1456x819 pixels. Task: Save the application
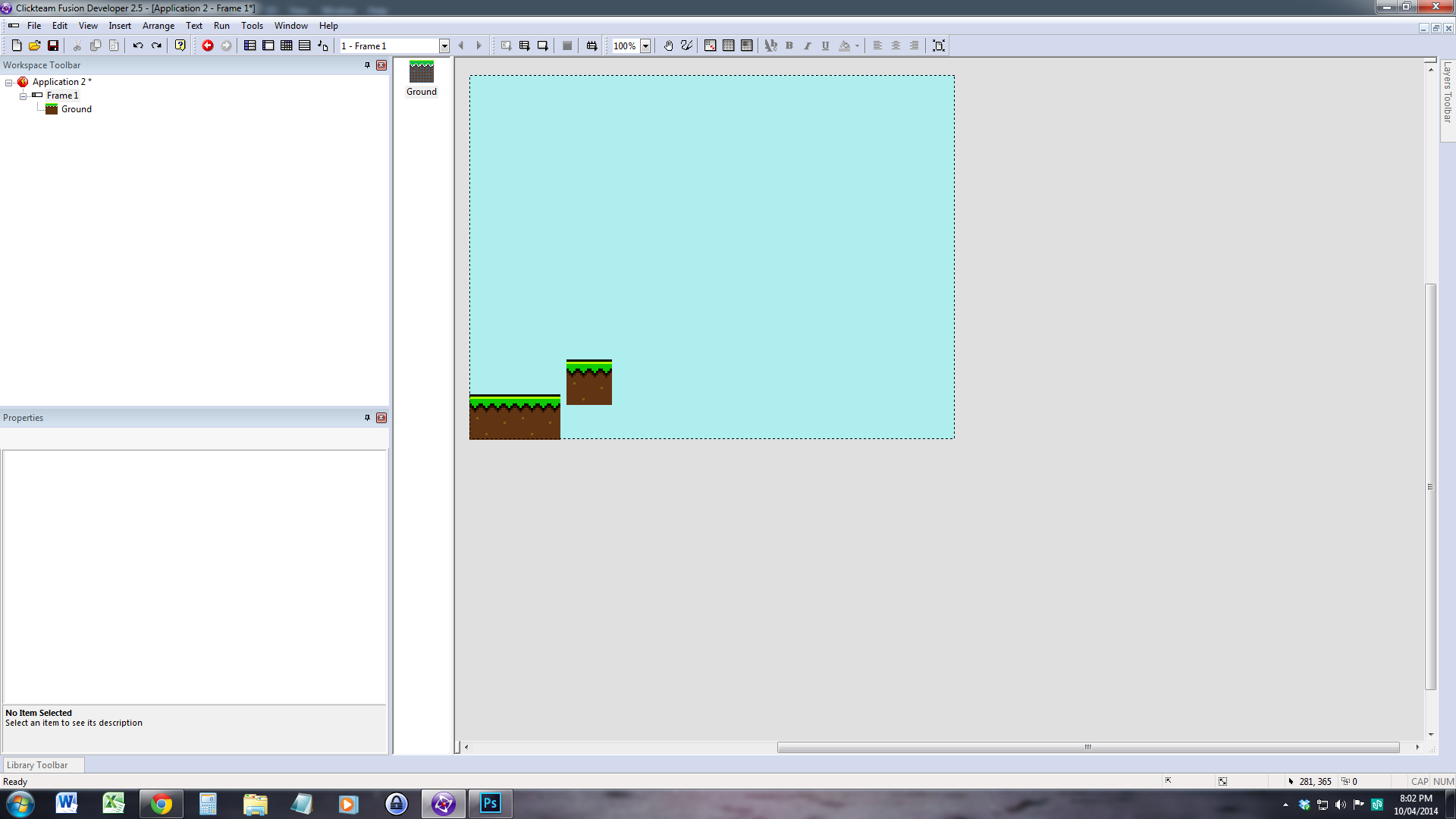(53, 45)
